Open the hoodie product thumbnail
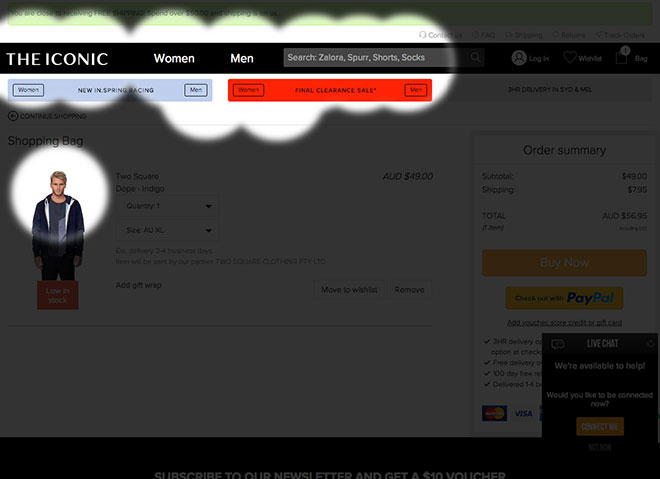 58,226
